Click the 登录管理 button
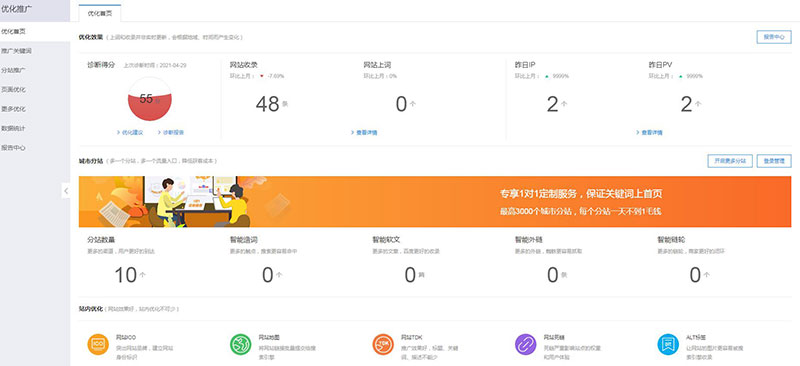This screenshot has height=366, width=800. [774, 161]
